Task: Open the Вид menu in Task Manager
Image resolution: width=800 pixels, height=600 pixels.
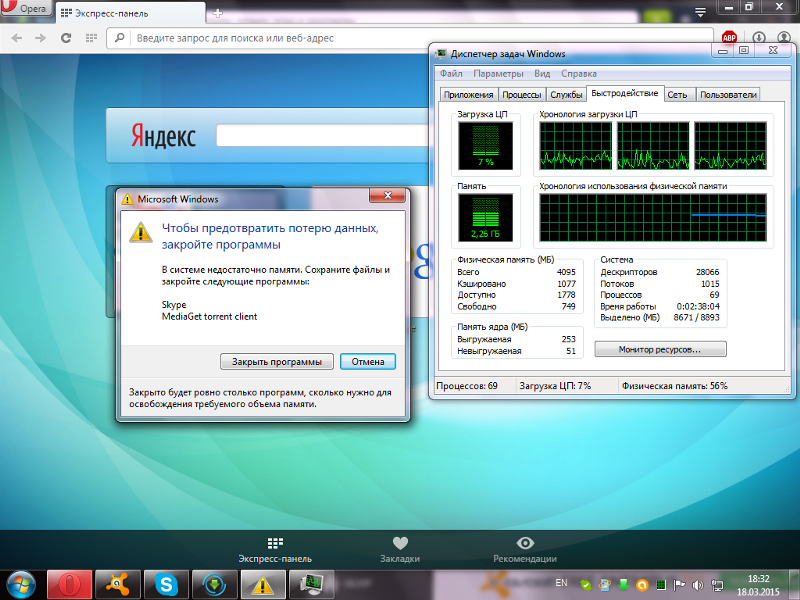Action: tap(542, 74)
